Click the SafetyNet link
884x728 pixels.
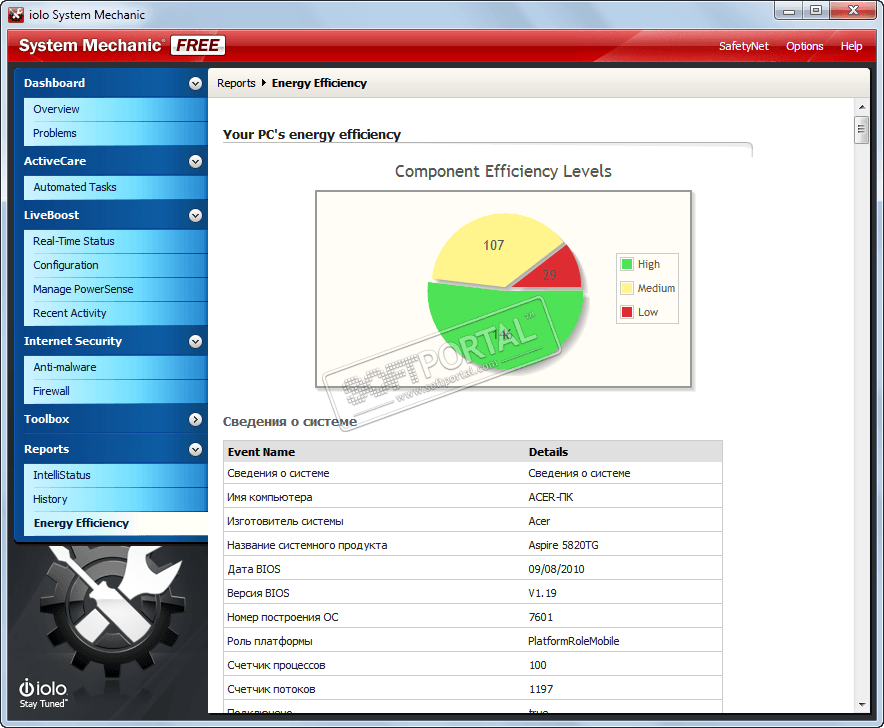click(743, 46)
